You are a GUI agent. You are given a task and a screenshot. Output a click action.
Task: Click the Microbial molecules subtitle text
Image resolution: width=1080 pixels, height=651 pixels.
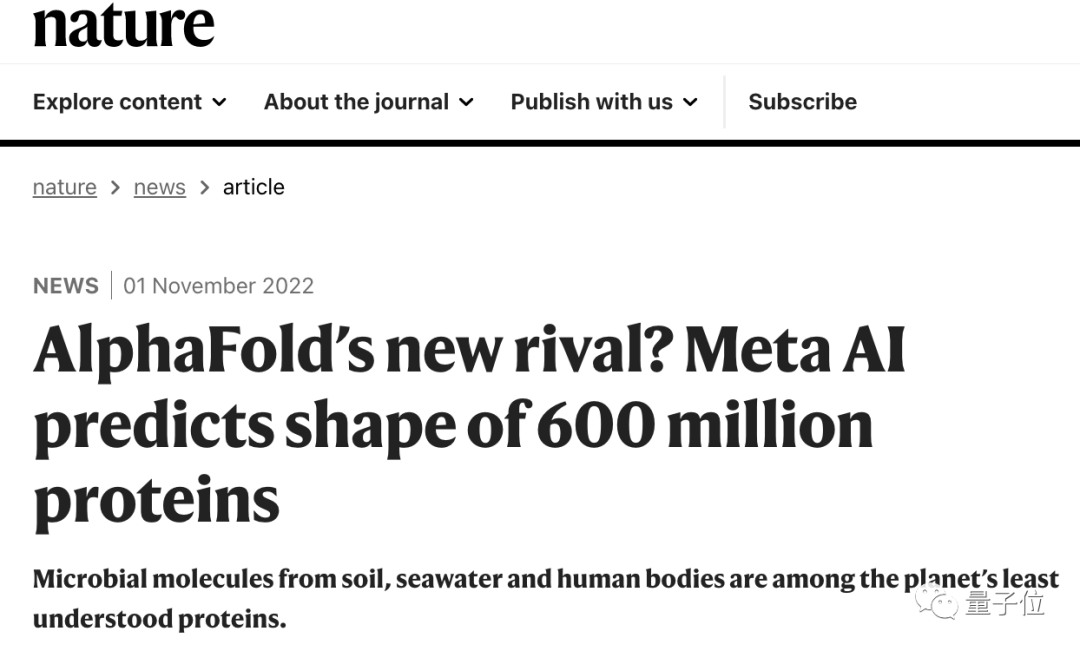545,598
